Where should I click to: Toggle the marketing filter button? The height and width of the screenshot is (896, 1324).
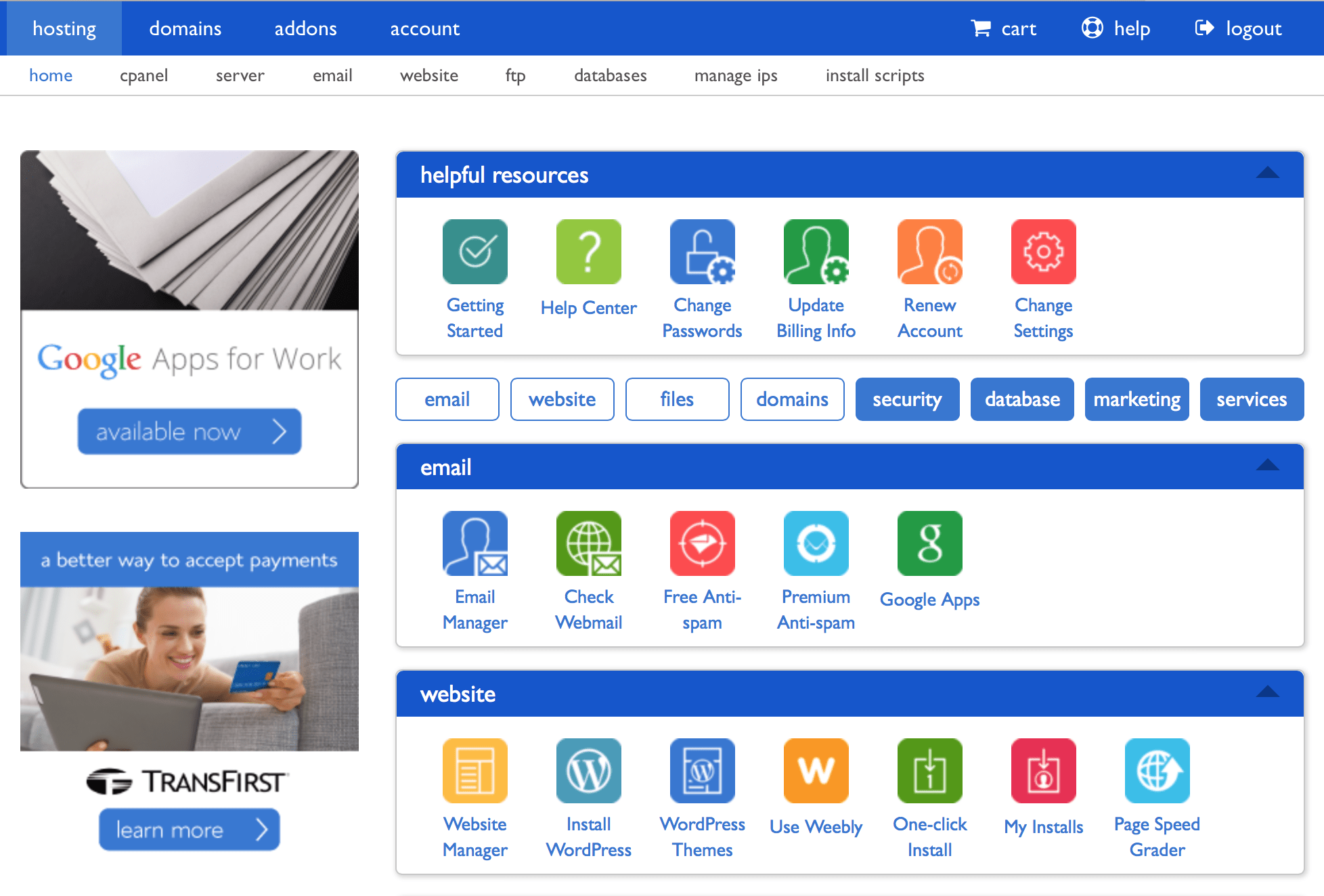[x=1137, y=399]
